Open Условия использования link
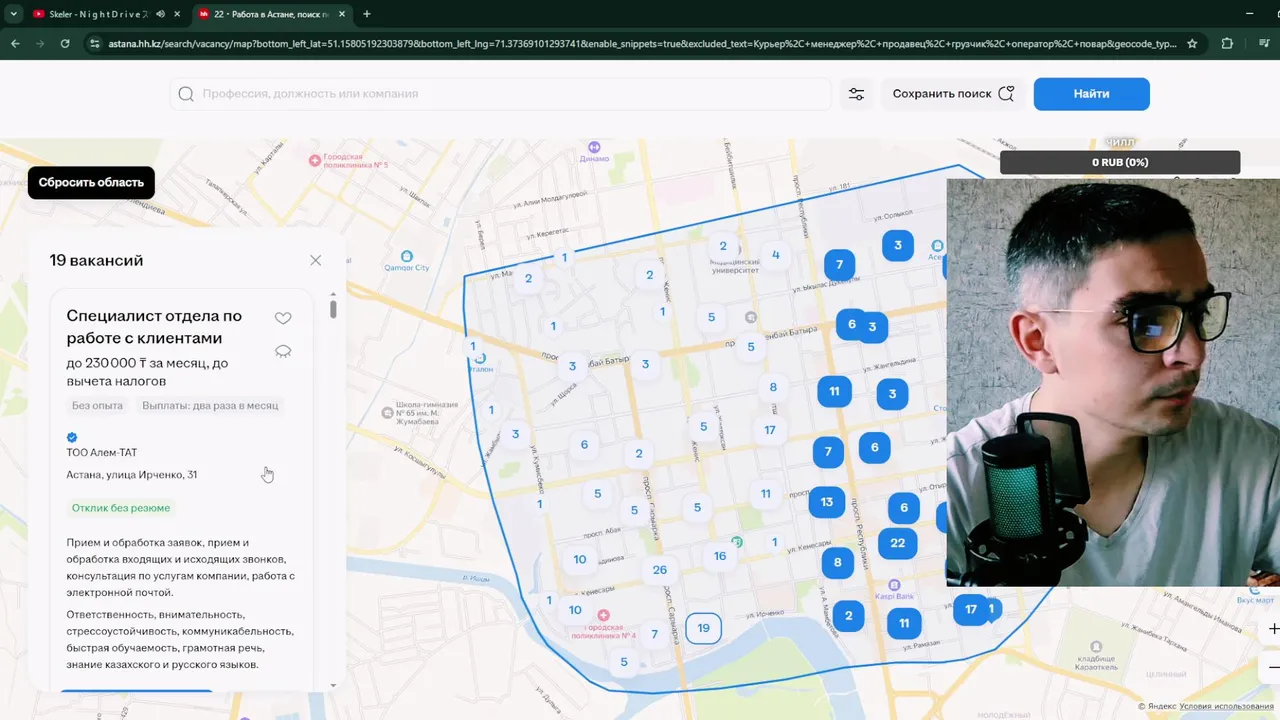Image resolution: width=1280 pixels, height=720 pixels. [x=1227, y=706]
